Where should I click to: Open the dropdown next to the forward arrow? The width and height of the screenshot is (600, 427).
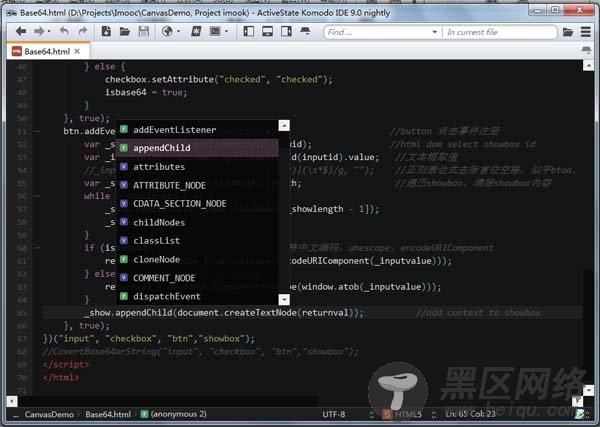(x=49, y=31)
